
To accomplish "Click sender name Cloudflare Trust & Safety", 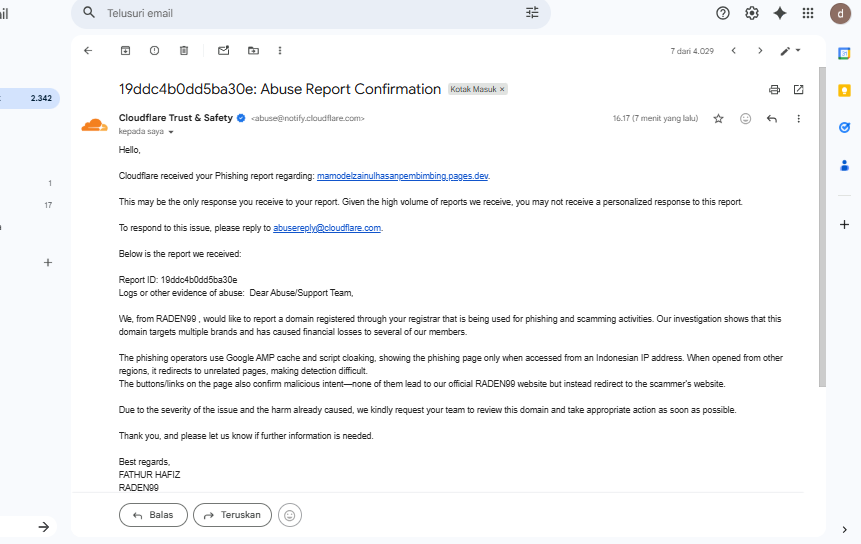I will pyautogui.click(x=176, y=118).
